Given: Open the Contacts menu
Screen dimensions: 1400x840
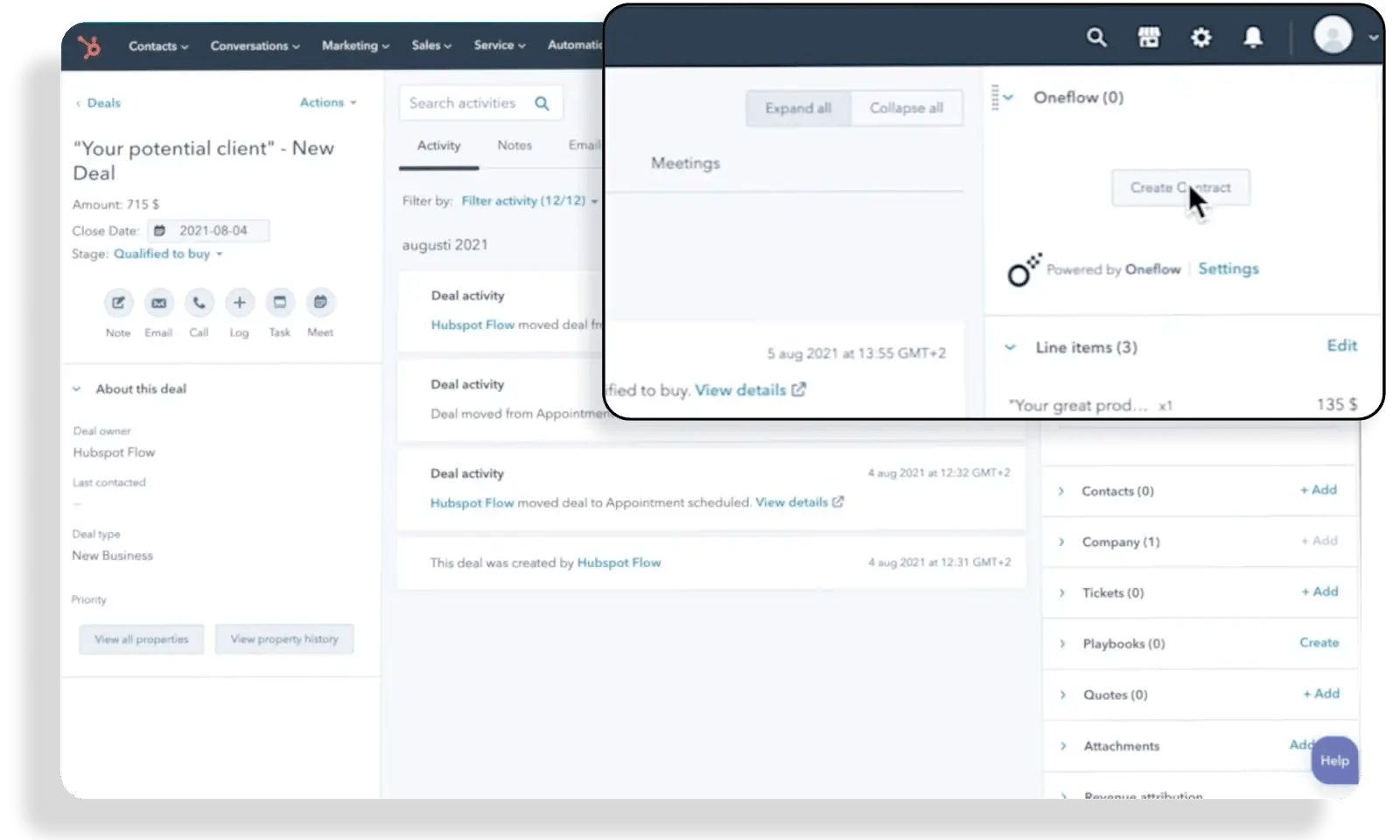Looking at the screenshot, I should 158,45.
